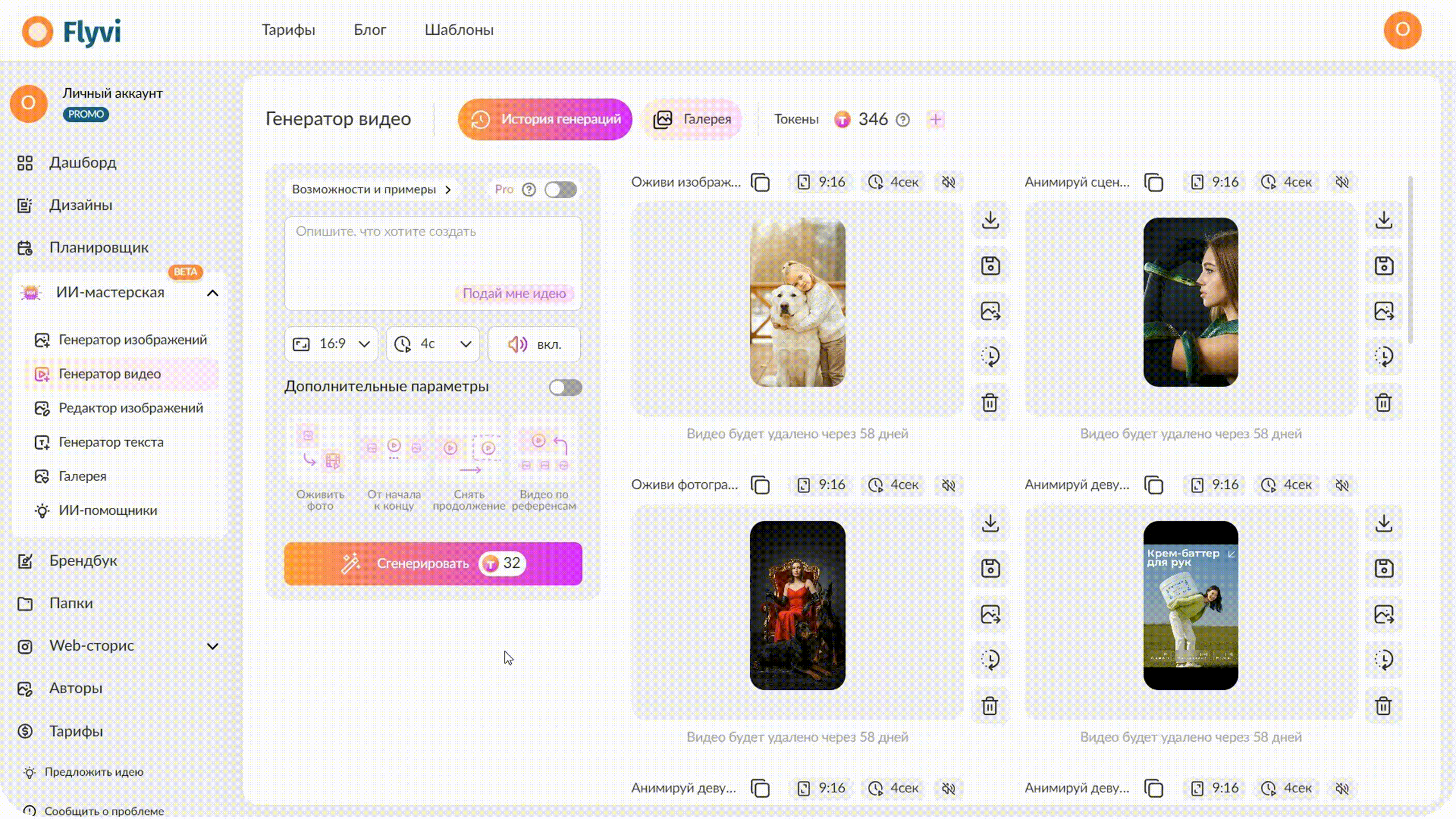Download the girl with white dog video

990,220
